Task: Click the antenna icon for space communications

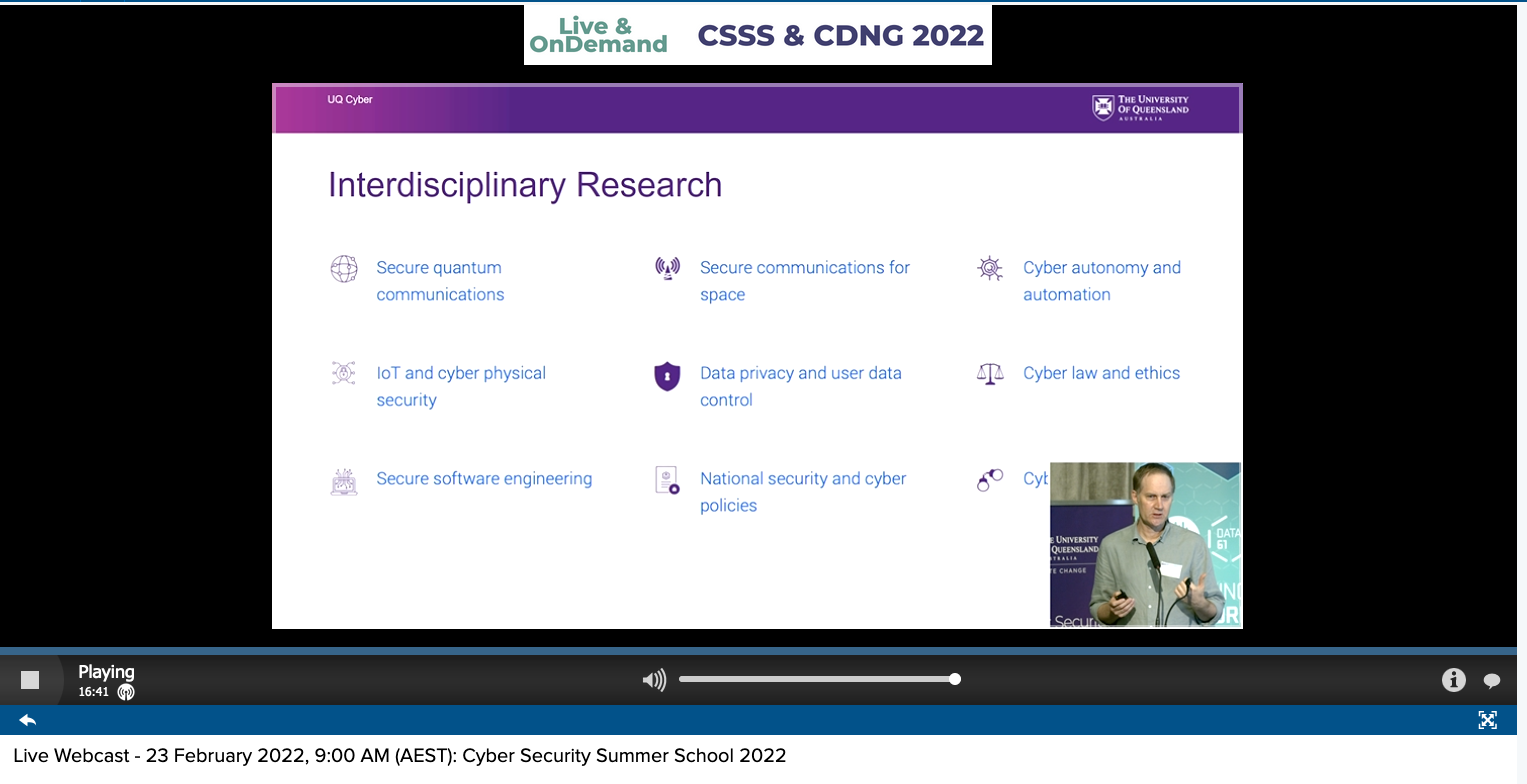Action: click(x=667, y=268)
